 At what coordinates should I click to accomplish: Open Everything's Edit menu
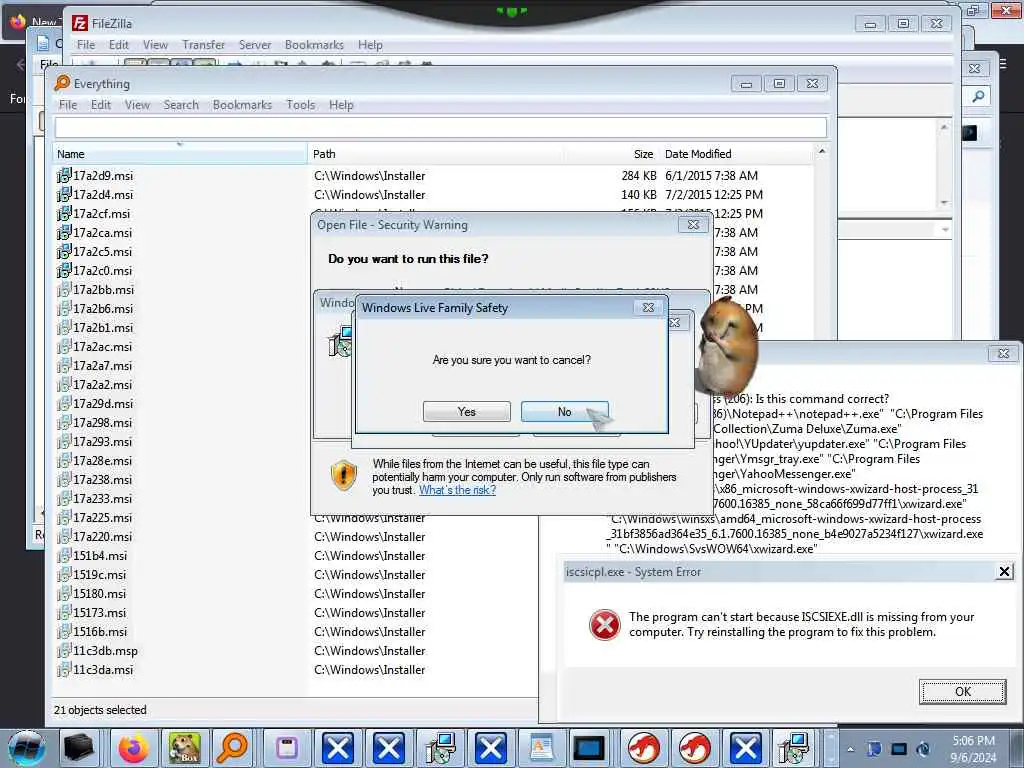101,104
